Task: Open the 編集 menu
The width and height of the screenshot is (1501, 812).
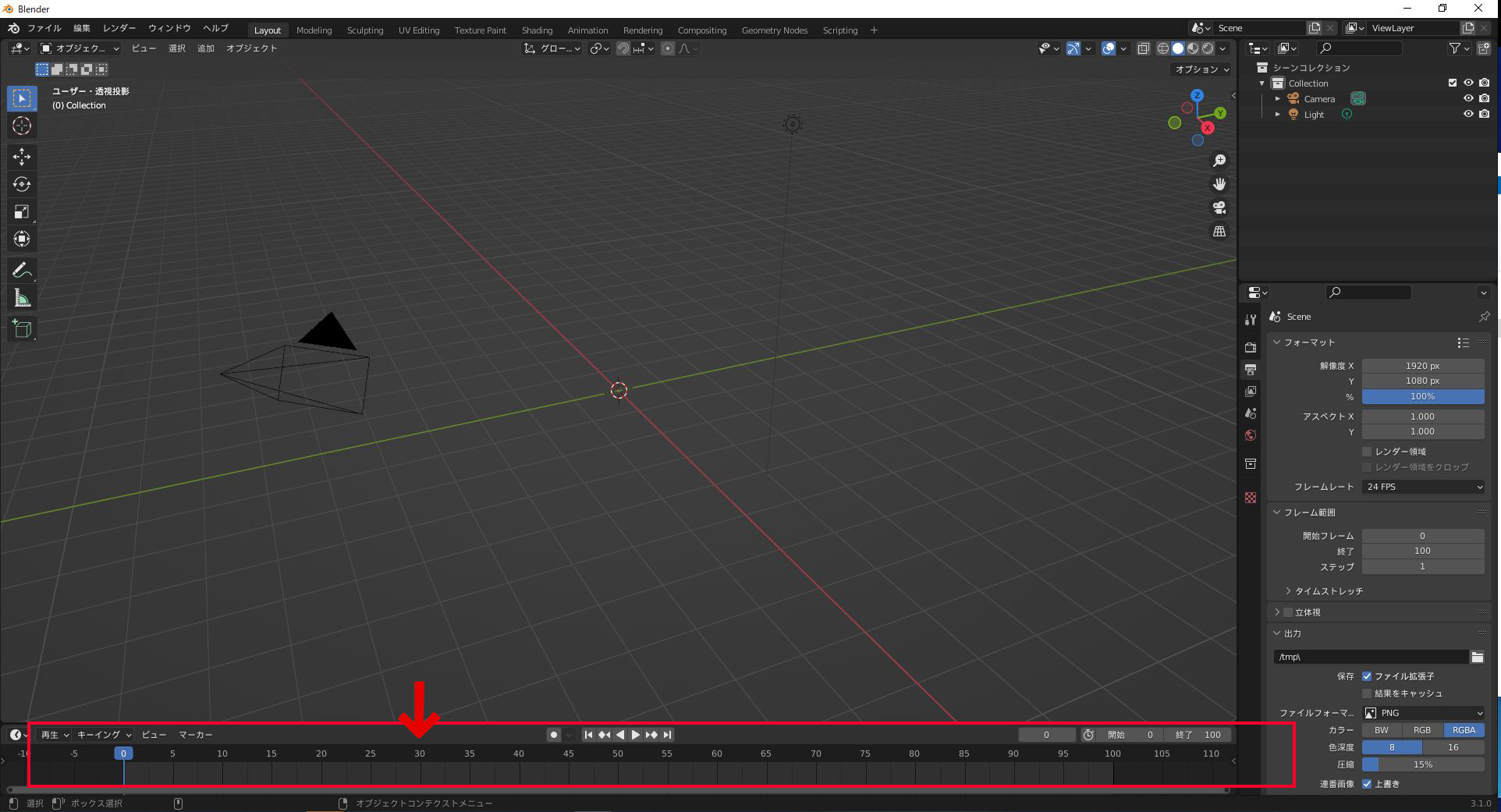Action: tap(82, 28)
